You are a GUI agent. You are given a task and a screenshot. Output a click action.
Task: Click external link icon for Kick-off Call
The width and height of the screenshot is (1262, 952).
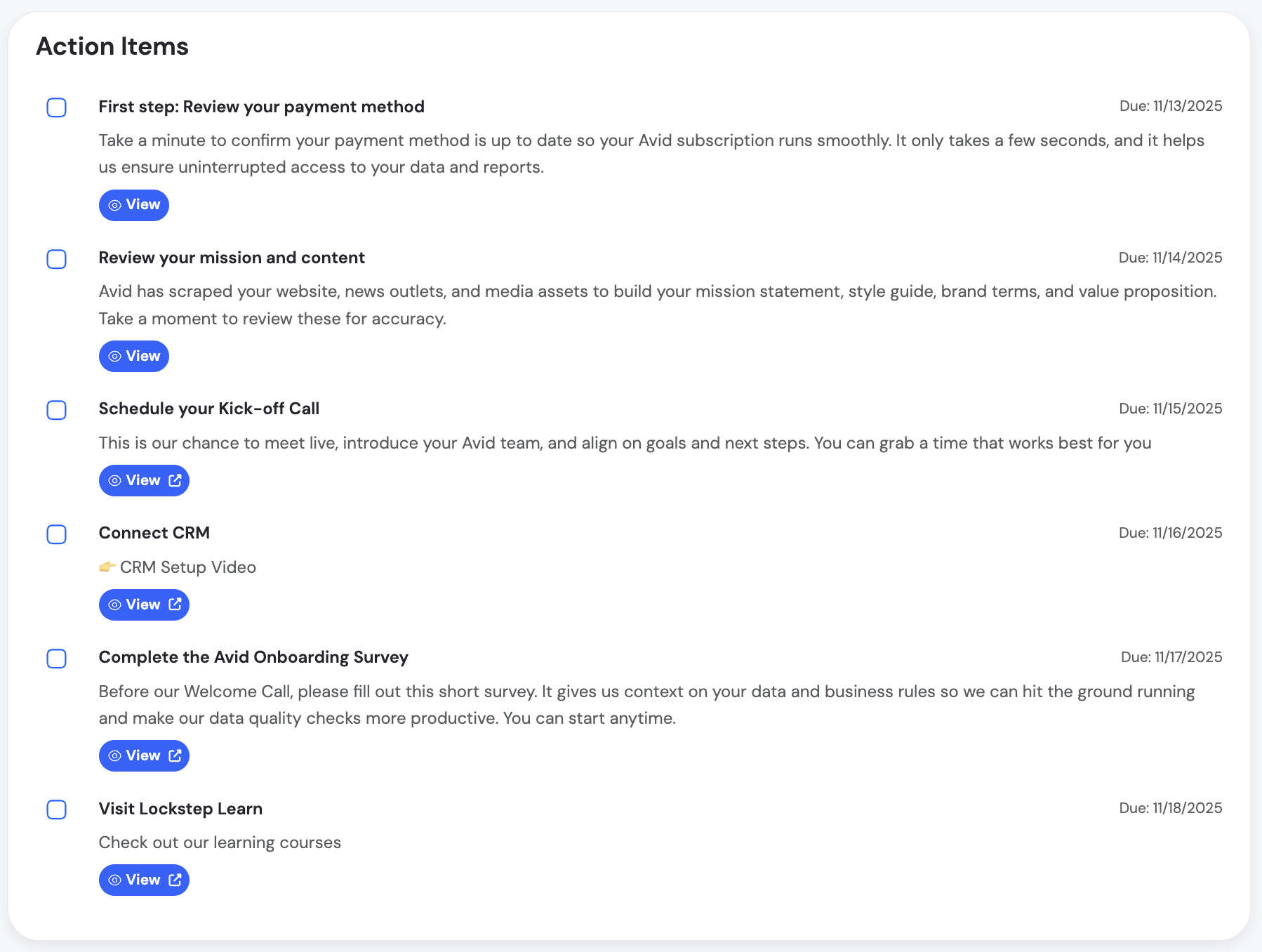[x=175, y=480]
